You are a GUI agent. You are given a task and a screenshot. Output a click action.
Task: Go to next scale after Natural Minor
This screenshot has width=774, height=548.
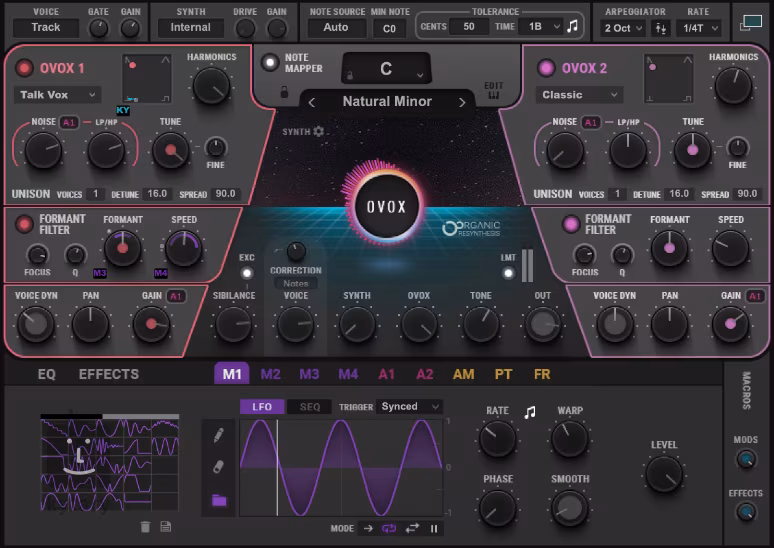pyautogui.click(x=462, y=101)
